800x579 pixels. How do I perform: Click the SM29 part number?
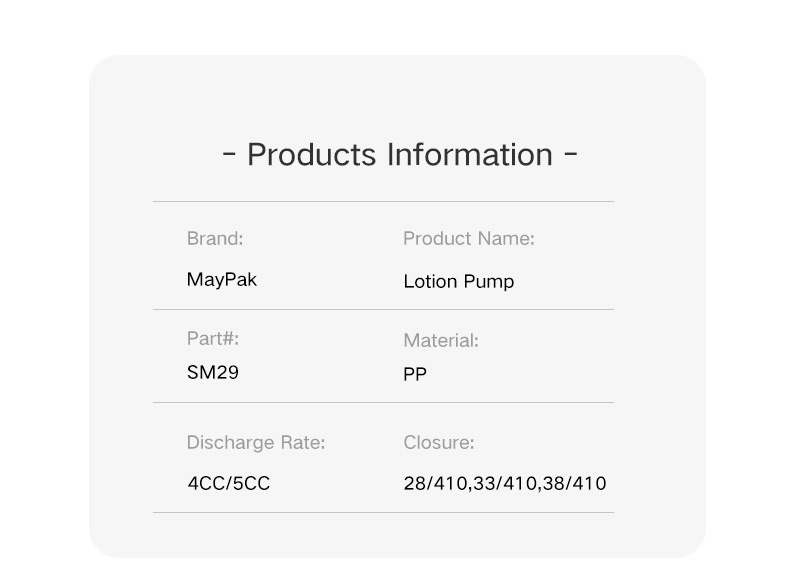point(213,372)
